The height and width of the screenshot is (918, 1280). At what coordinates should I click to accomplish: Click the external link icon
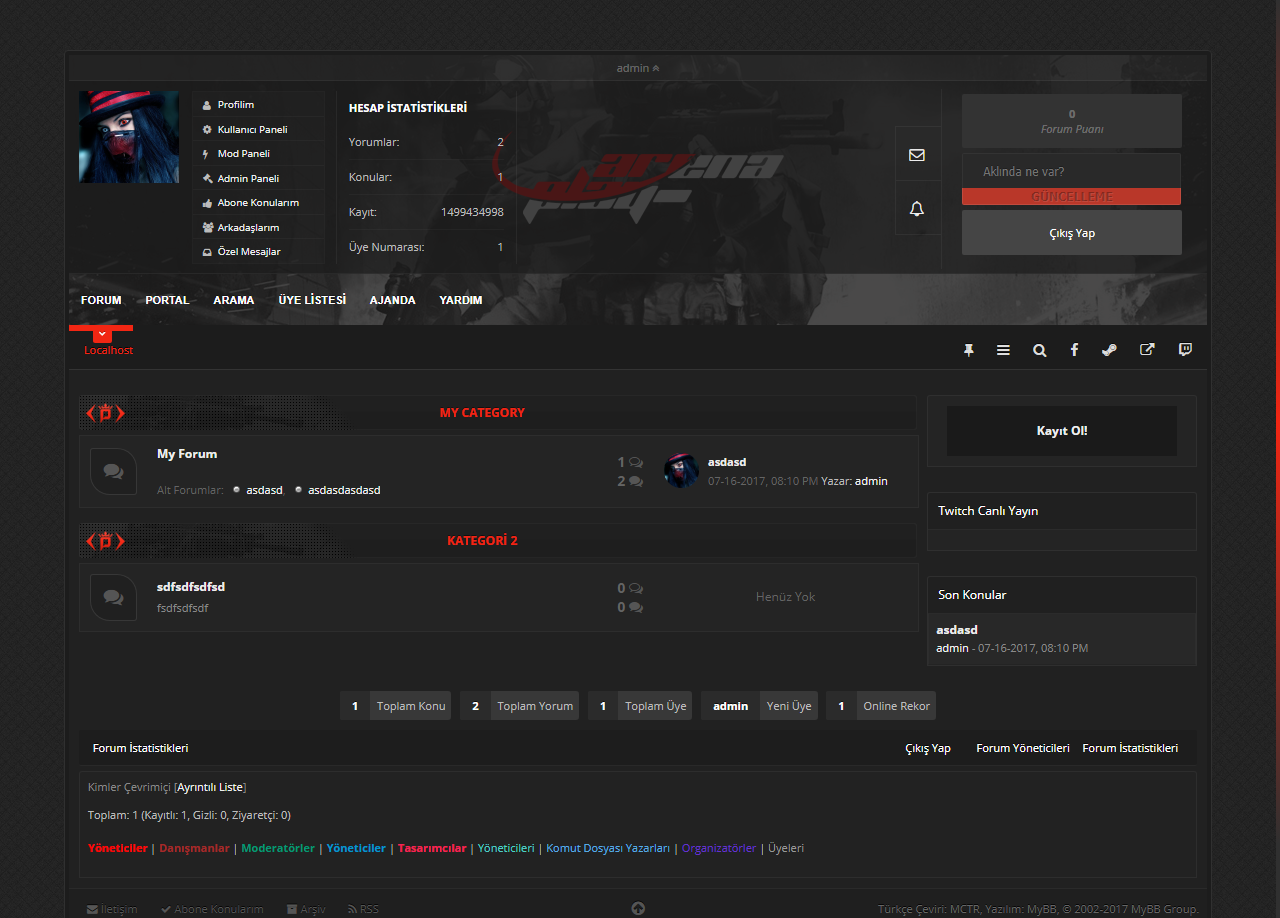pos(1147,350)
